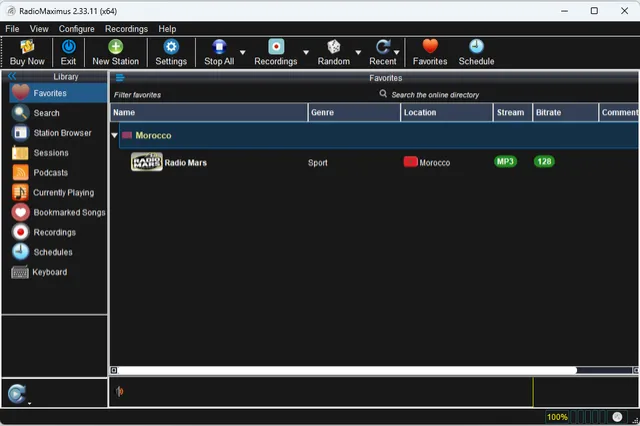The height and width of the screenshot is (426, 640).
Task: Click the recent-player icon in the bottom left
Action: click(16, 394)
